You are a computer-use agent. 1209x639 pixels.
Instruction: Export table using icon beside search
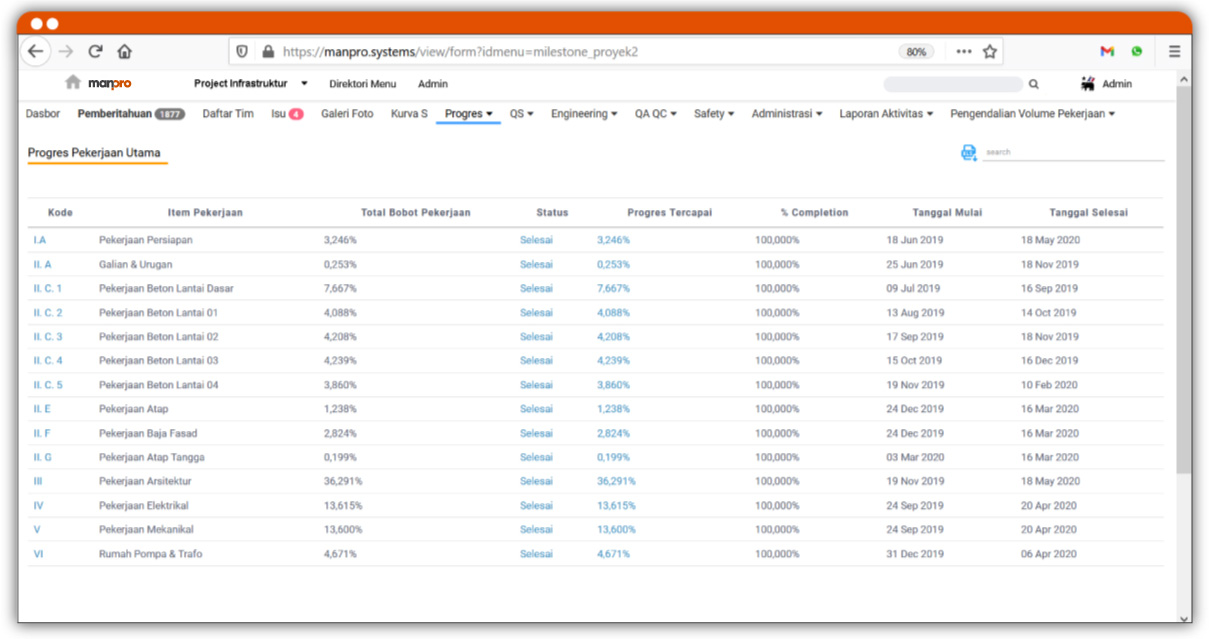tap(968, 153)
